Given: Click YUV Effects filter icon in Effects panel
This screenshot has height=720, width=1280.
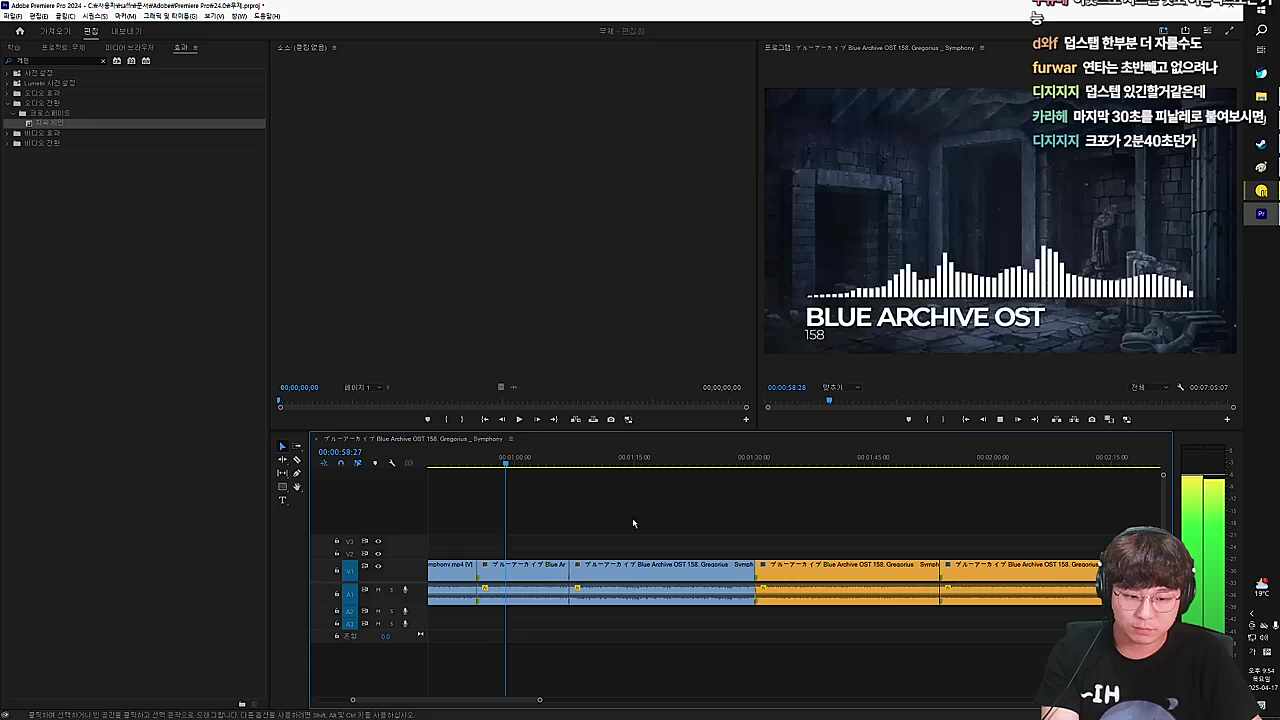Looking at the screenshot, I should [x=146, y=61].
